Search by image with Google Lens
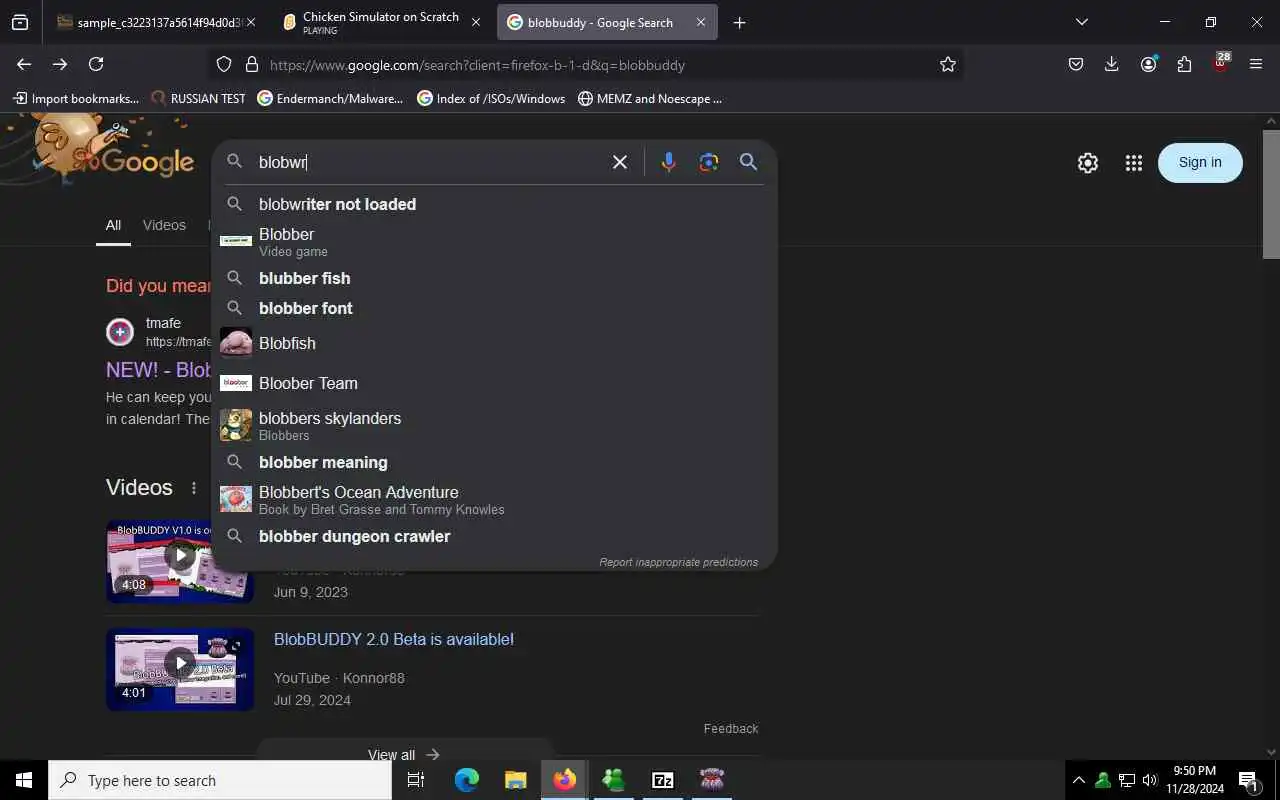 tap(709, 162)
